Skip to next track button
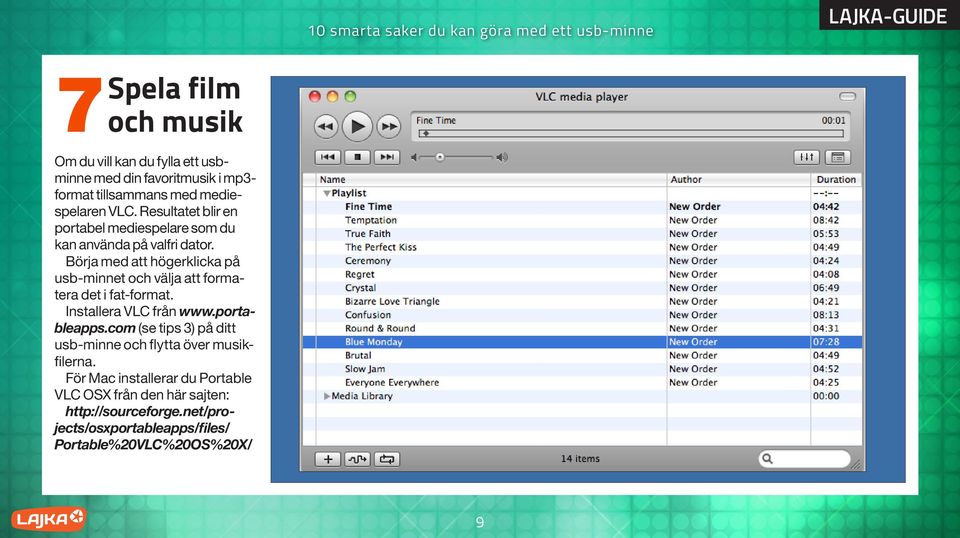The image size is (960, 538). pyautogui.click(x=386, y=157)
